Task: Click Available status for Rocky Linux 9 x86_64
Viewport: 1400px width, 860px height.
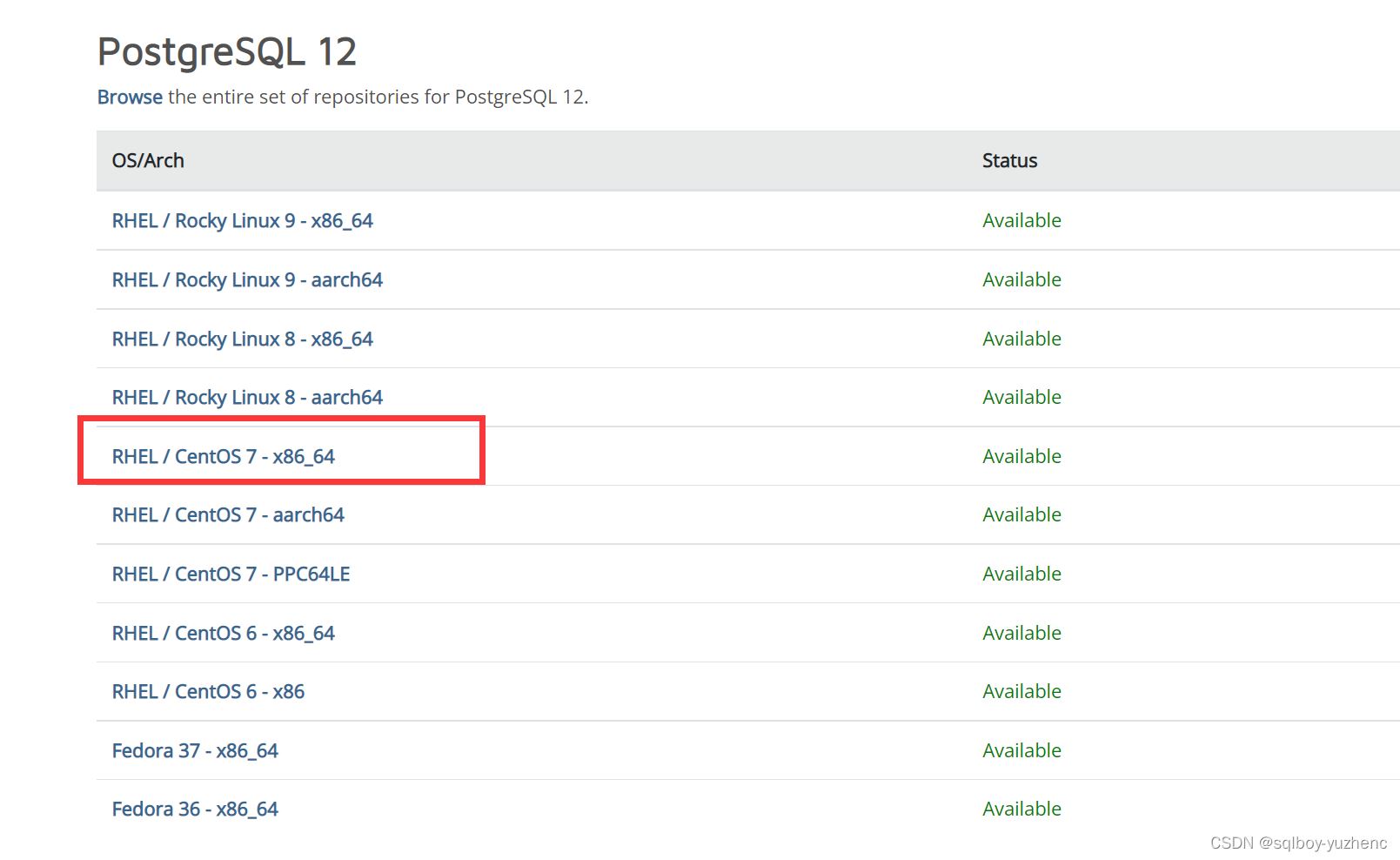Action: (1022, 221)
